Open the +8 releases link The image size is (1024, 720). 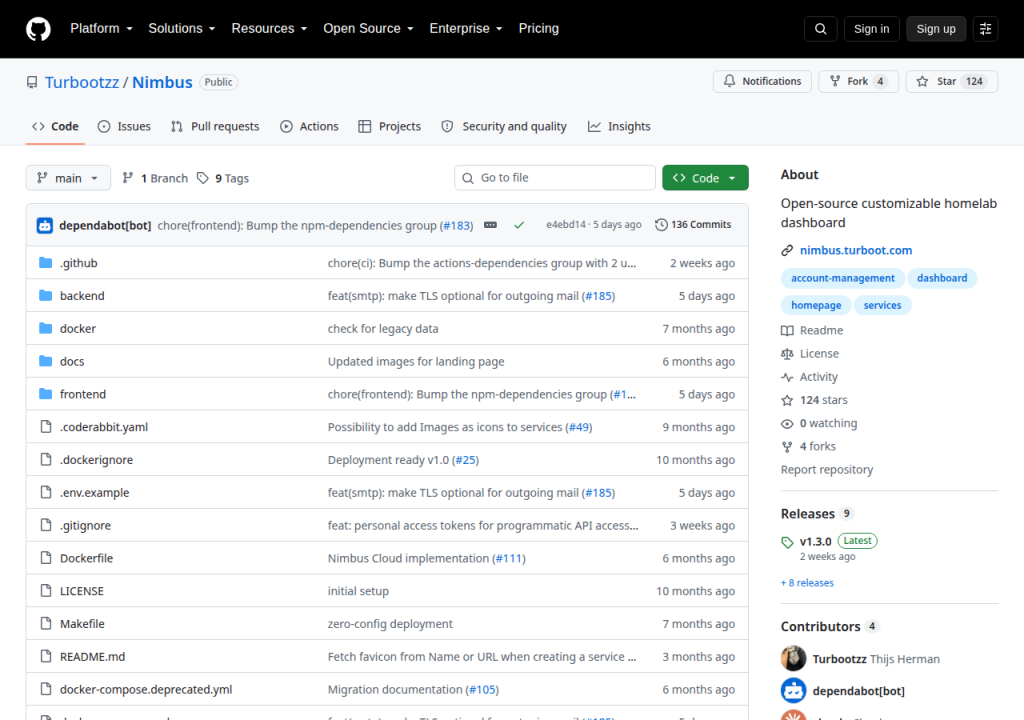[807, 583]
